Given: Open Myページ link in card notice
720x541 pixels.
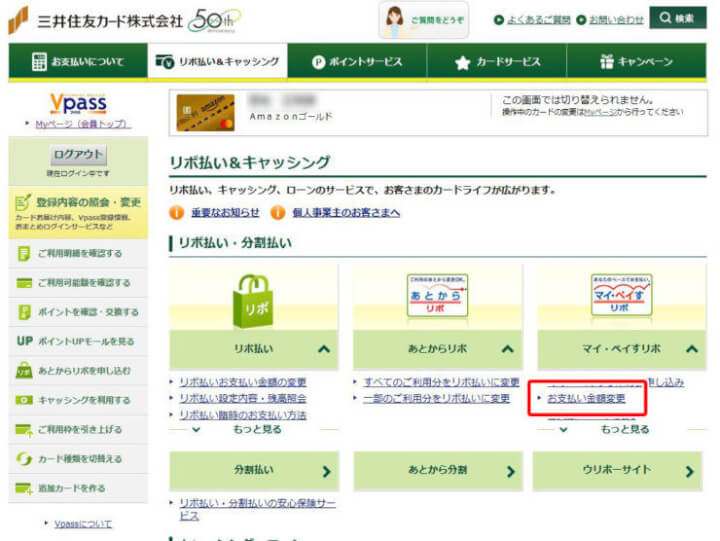Looking at the screenshot, I should [600, 112].
